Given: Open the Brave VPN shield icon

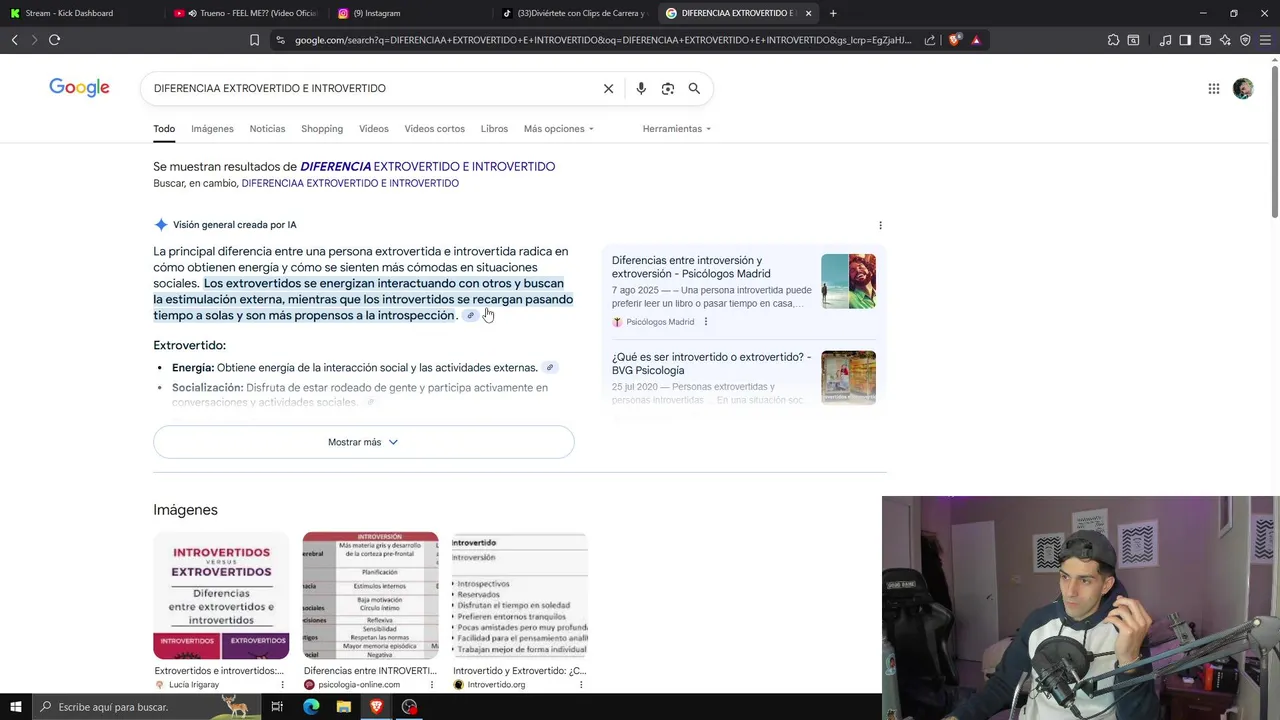Looking at the screenshot, I should (1245, 40).
